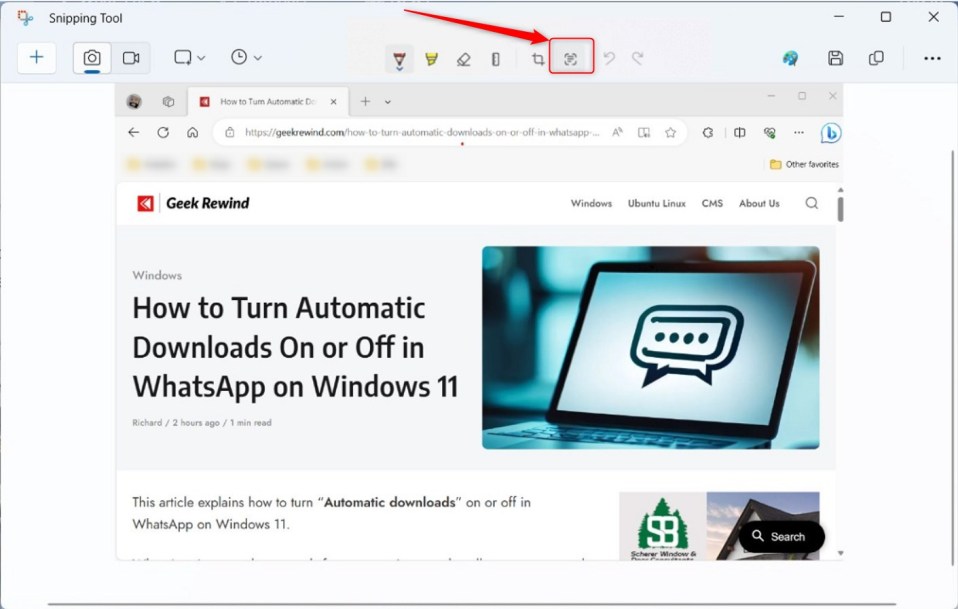The image size is (958, 609).
Task: Select the Image crop tool
Action: pyautogui.click(x=538, y=59)
